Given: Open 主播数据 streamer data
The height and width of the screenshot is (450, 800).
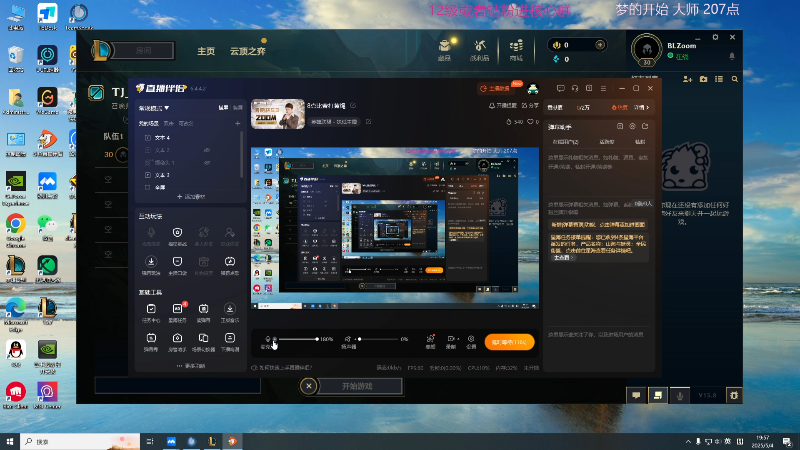Looking at the screenshot, I should [x=495, y=88].
